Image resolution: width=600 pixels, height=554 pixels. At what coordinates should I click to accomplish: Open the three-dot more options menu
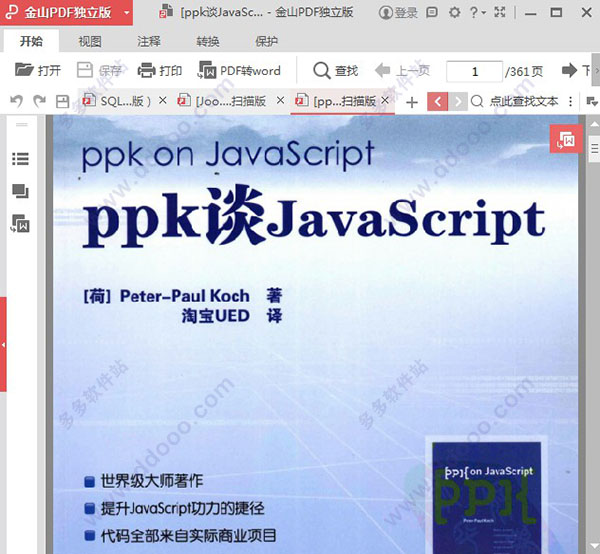tap(571, 101)
